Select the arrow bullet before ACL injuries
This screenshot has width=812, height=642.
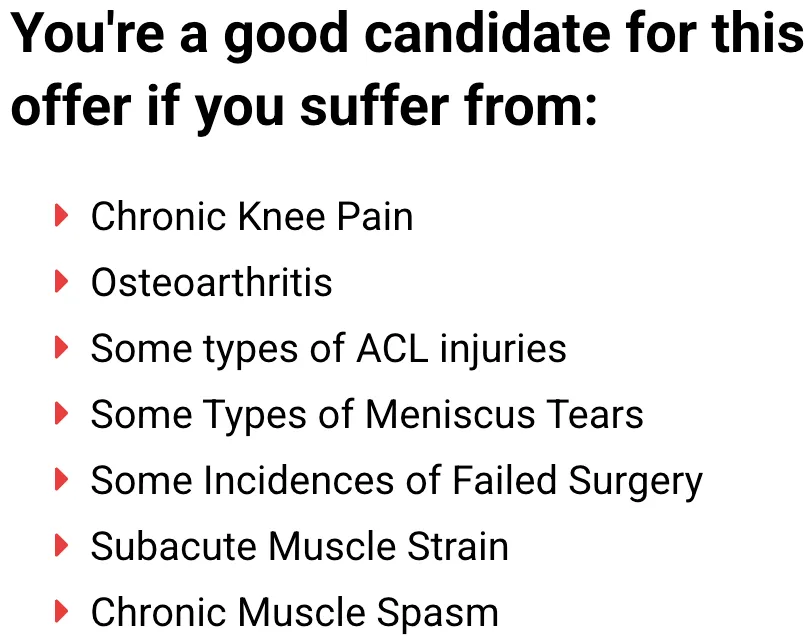61,347
